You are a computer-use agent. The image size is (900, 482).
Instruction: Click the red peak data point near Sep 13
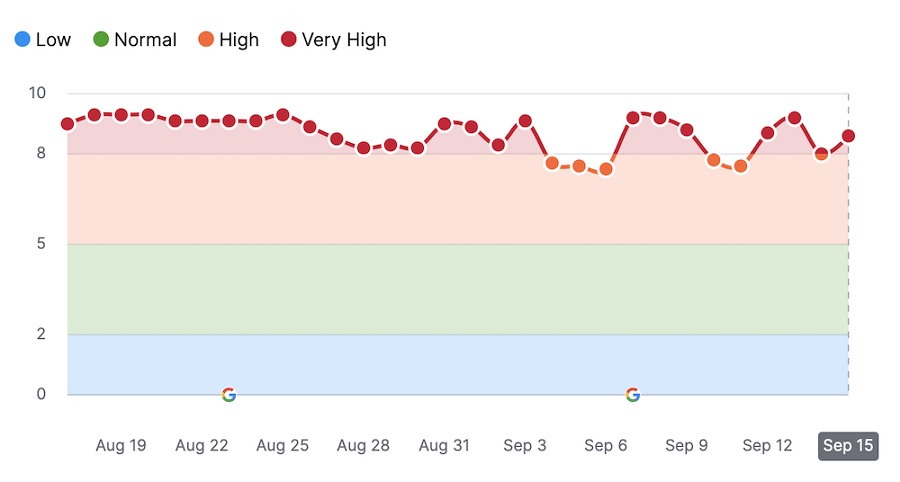click(795, 118)
